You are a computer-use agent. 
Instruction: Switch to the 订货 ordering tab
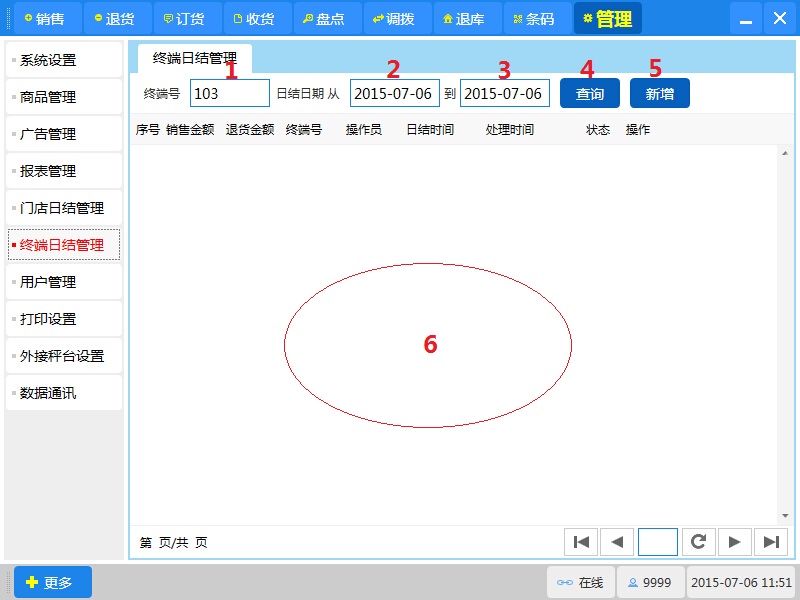coord(187,18)
